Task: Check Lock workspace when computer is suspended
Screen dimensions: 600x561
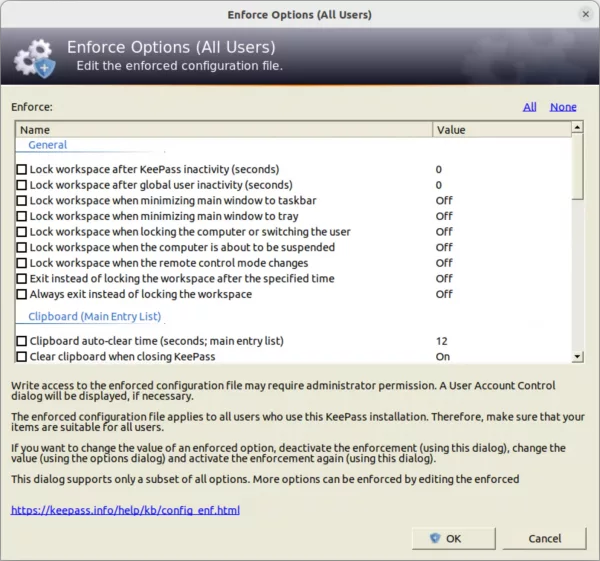Action: (x=22, y=247)
